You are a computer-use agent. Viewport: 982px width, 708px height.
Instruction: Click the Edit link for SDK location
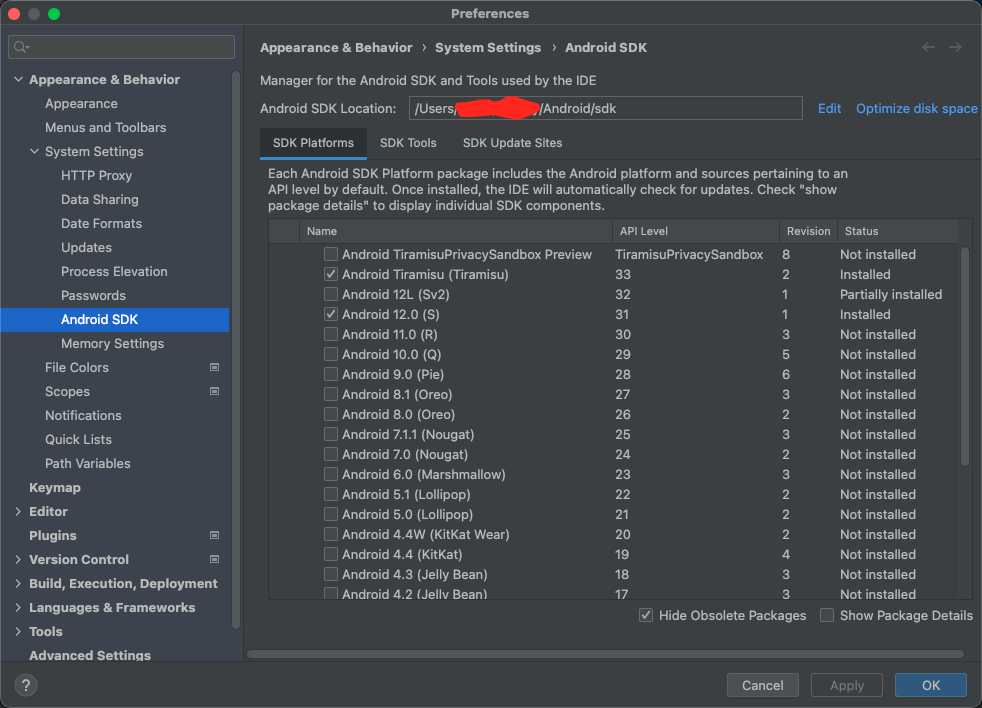pos(829,108)
